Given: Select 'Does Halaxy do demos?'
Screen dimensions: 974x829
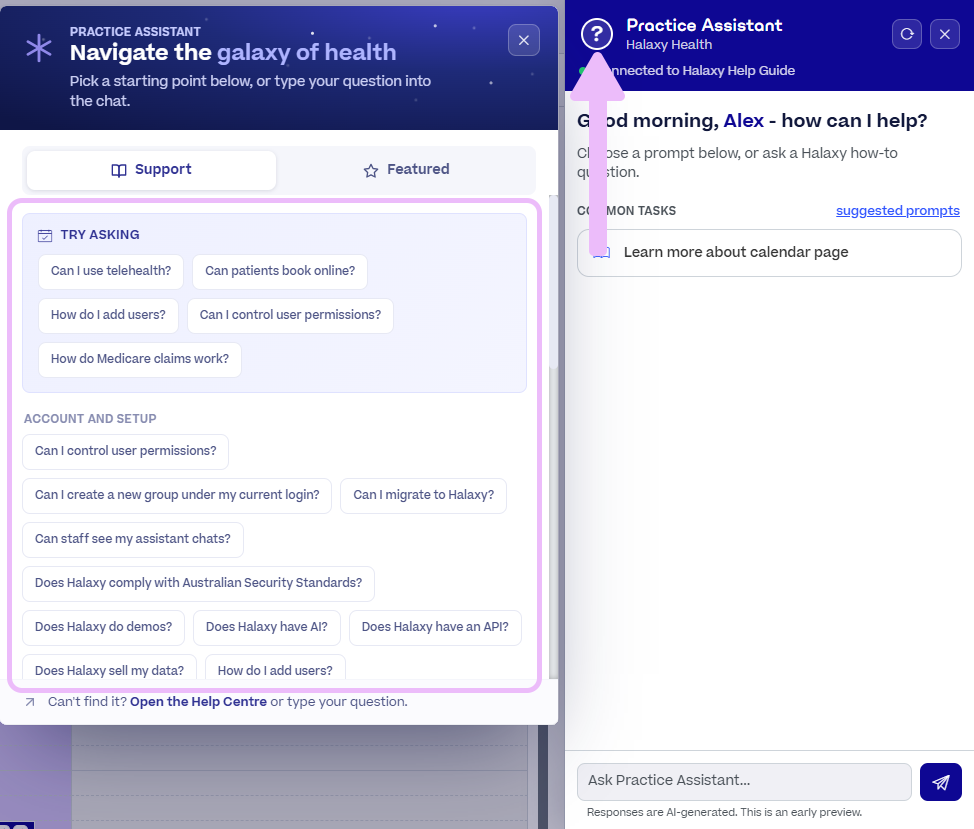Looking at the screenshot, I should click(x=104, y=628).
